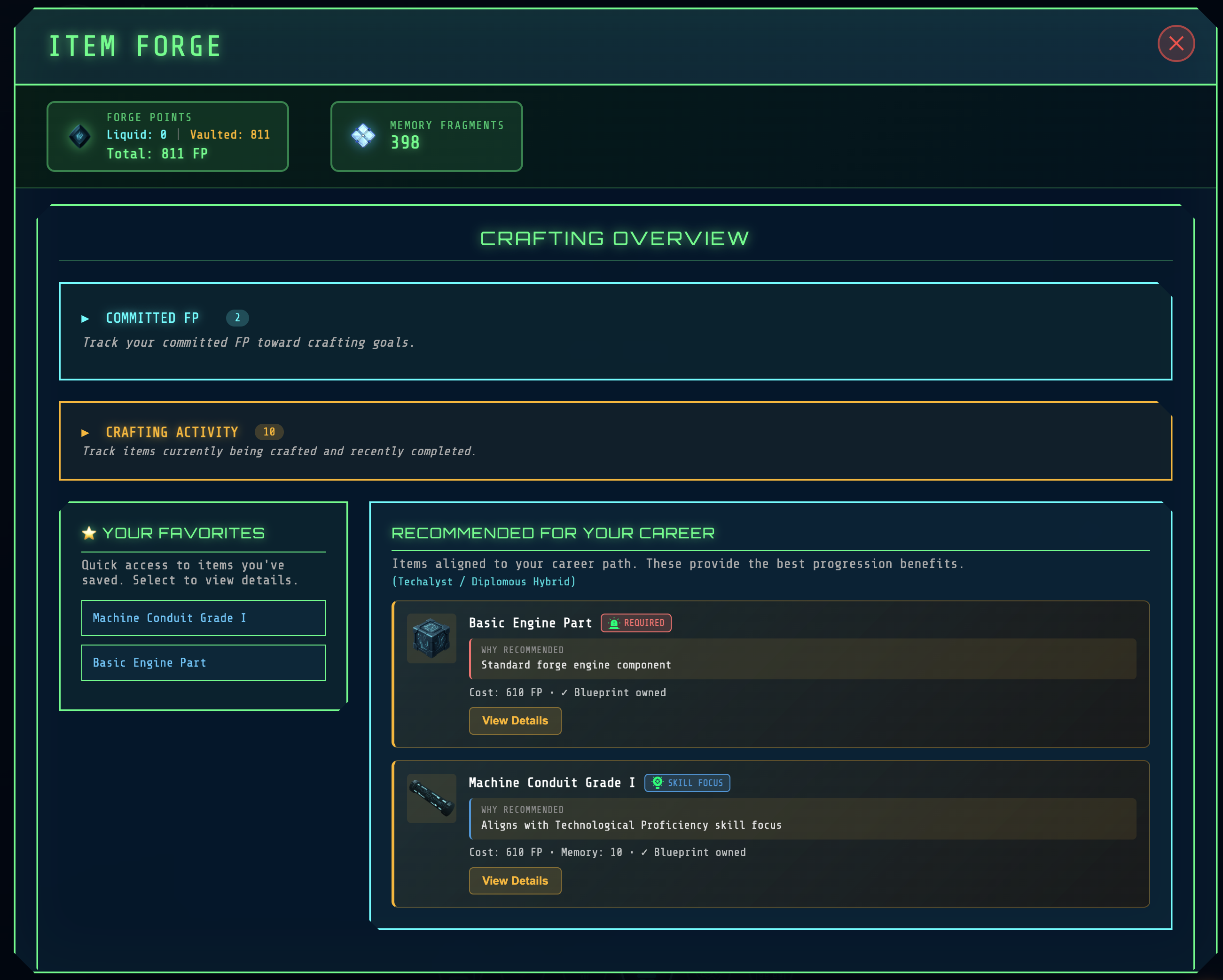Click the Blueprint owned checkmark for Machine Conduit

(645, 852)
